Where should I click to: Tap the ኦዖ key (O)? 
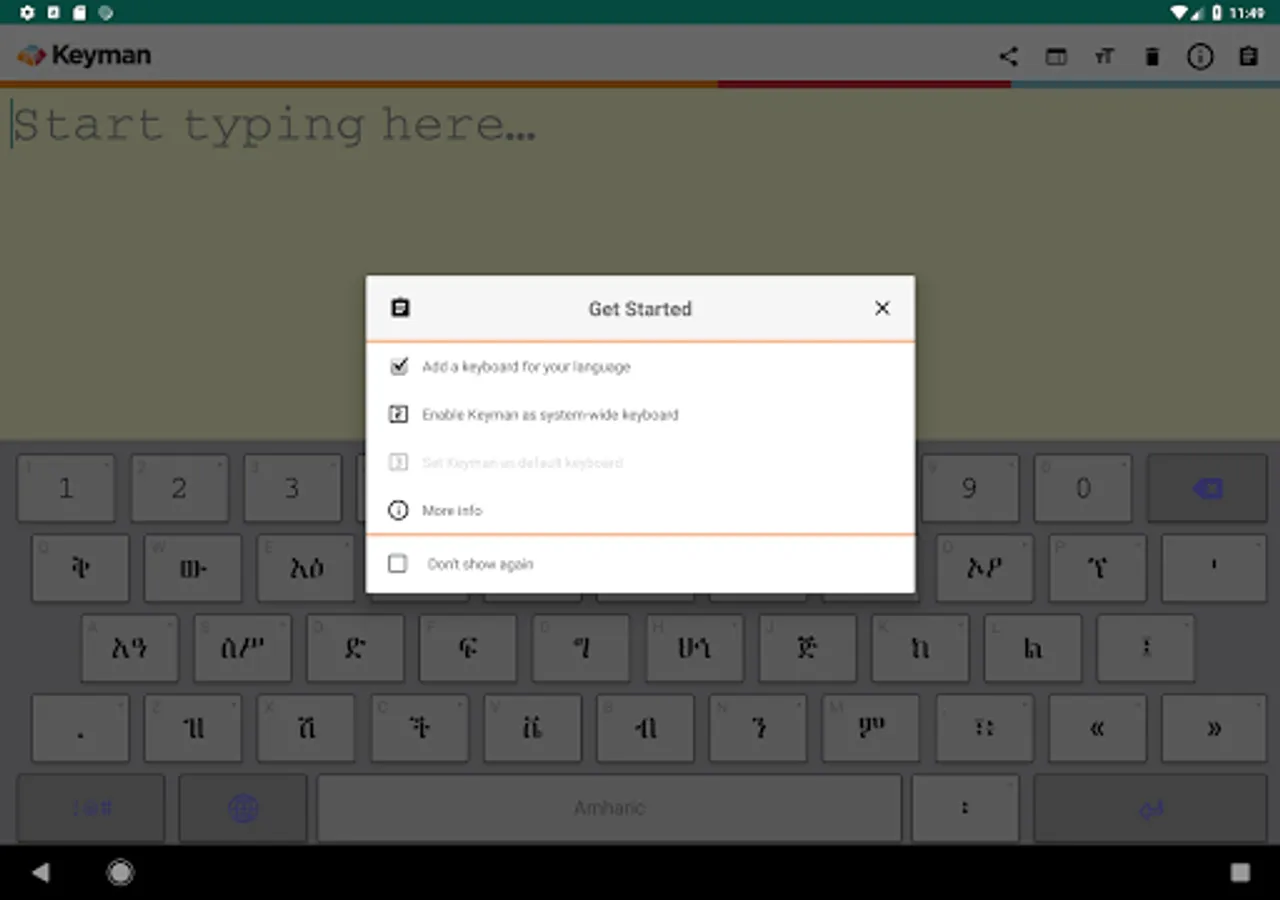tap(984, 568)
